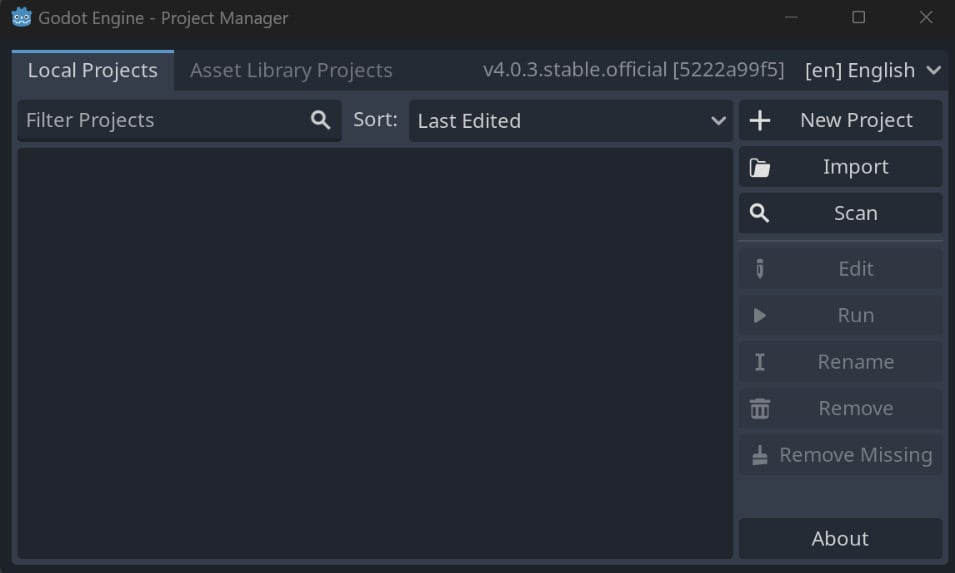Open the About dialog
This screenshot has width=955, height=573.
tap(840, 538)
